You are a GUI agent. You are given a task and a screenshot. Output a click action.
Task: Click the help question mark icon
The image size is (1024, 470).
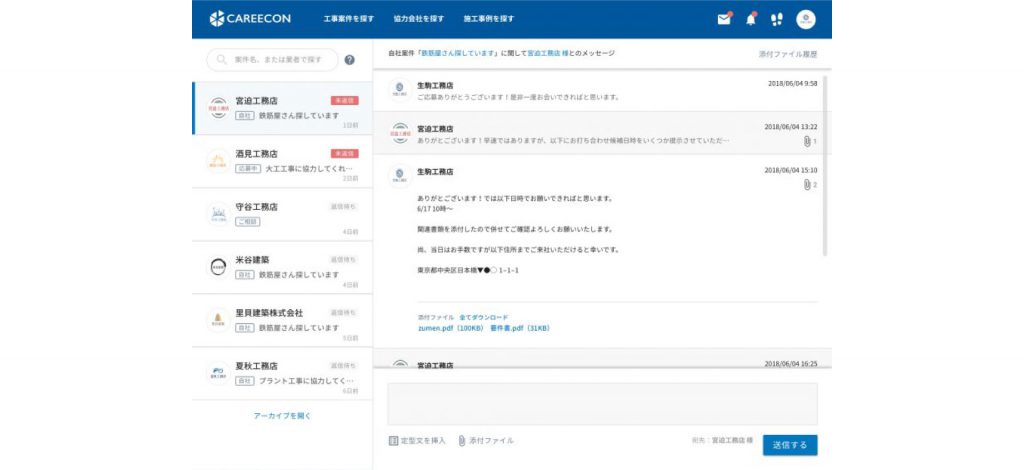click(349, 59)
